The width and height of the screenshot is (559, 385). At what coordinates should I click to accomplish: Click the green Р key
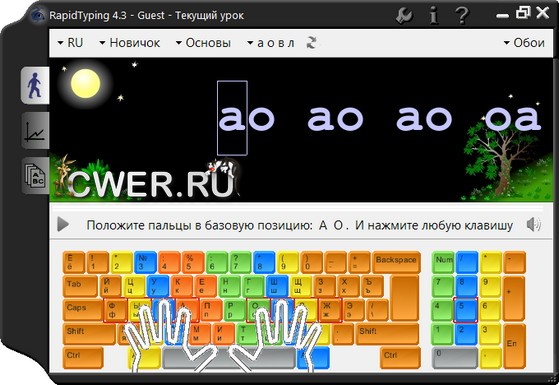point(235,310)
